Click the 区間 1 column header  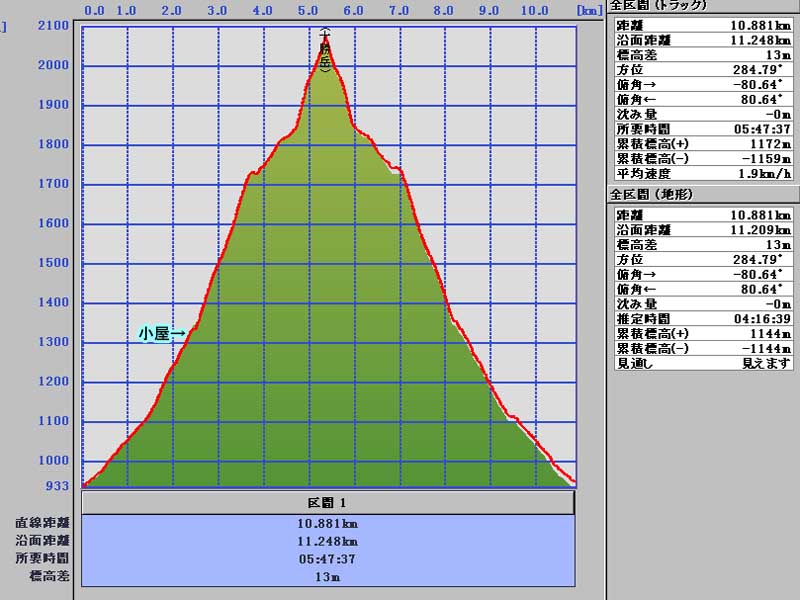[x=328, y=502]
